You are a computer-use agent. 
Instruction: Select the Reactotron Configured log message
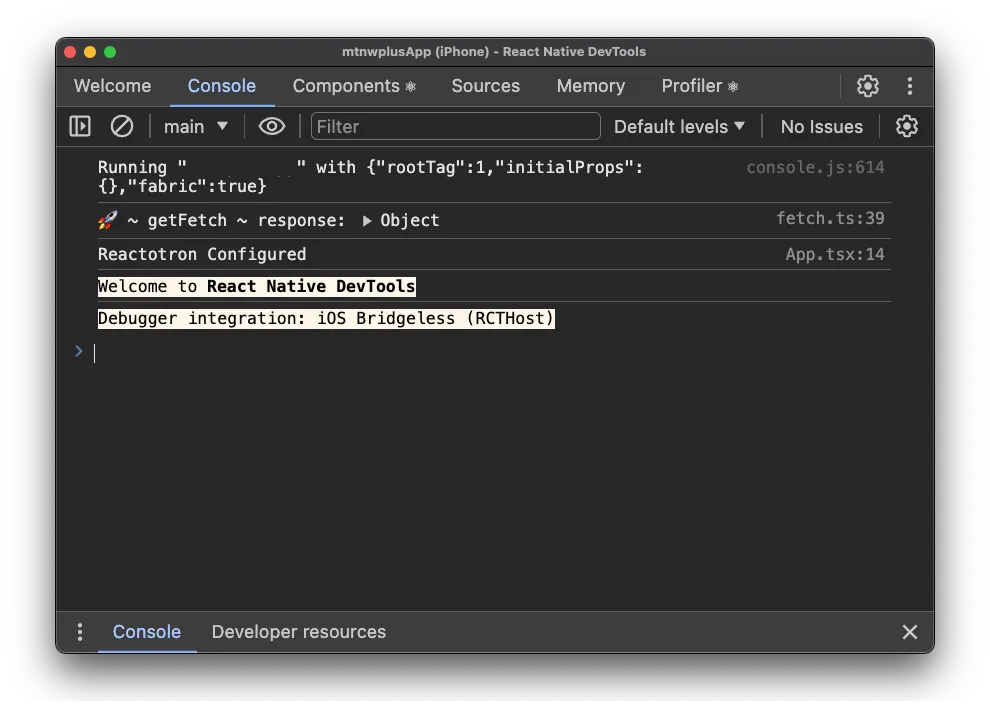pyautogui.click(x=202, y=255)
